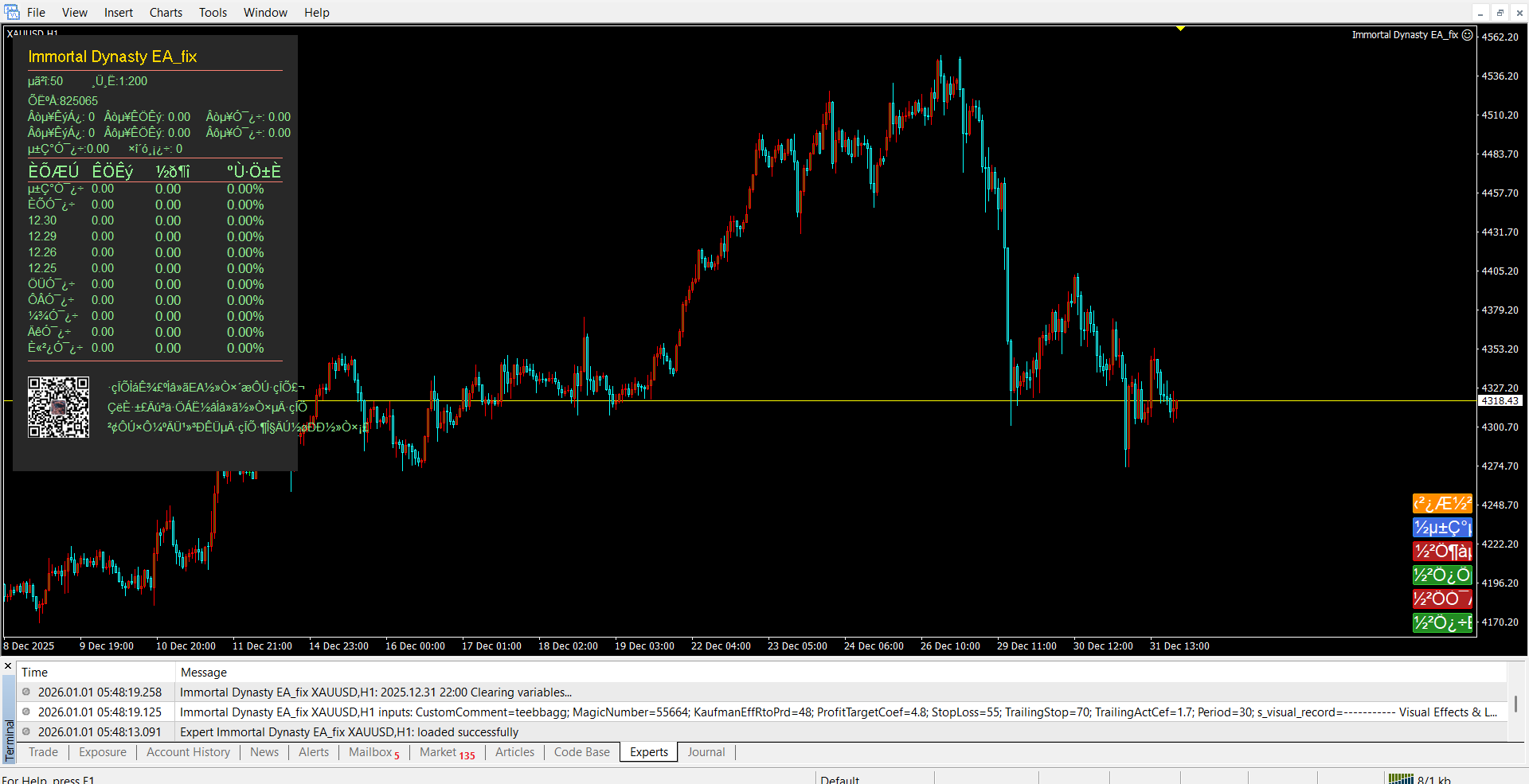Viewport: 1529px width, 784px height.
Task: Click the smiley face Expert Advisor status icon
Action: pyautogui.click(x=1467, y=35)
